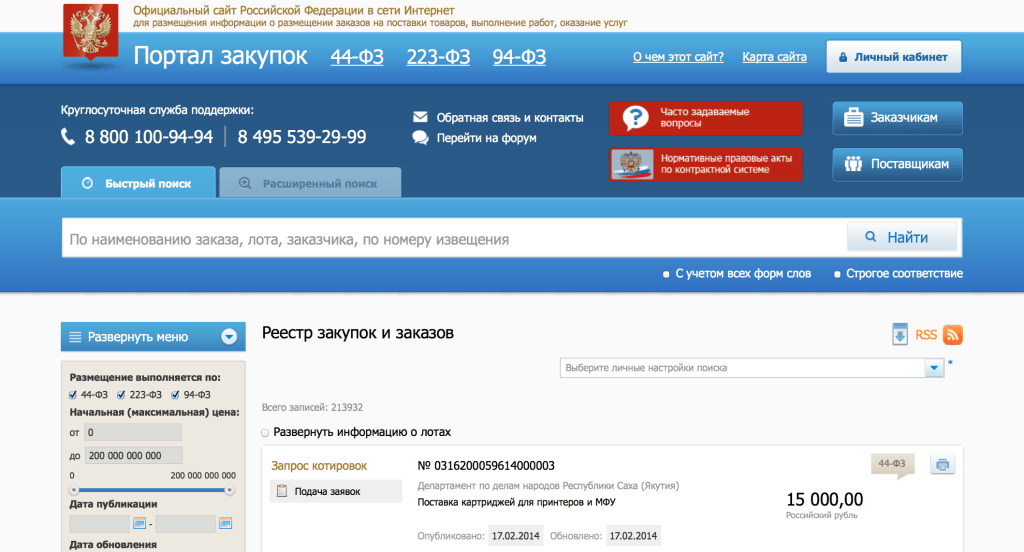
Task: Select the 'Быстрый поиск' tab
Action: 138,184
